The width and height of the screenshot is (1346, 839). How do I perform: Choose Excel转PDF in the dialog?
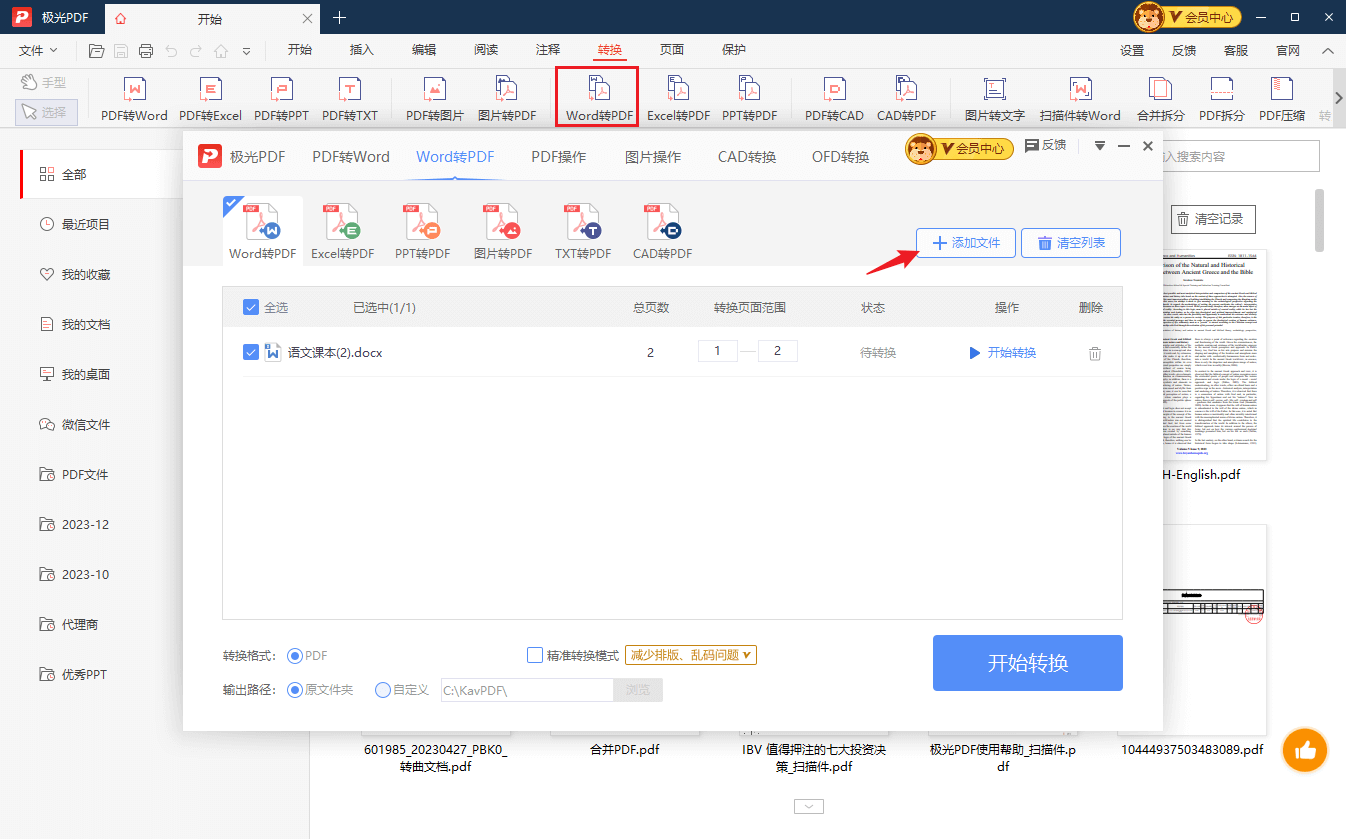coord(343,231)
